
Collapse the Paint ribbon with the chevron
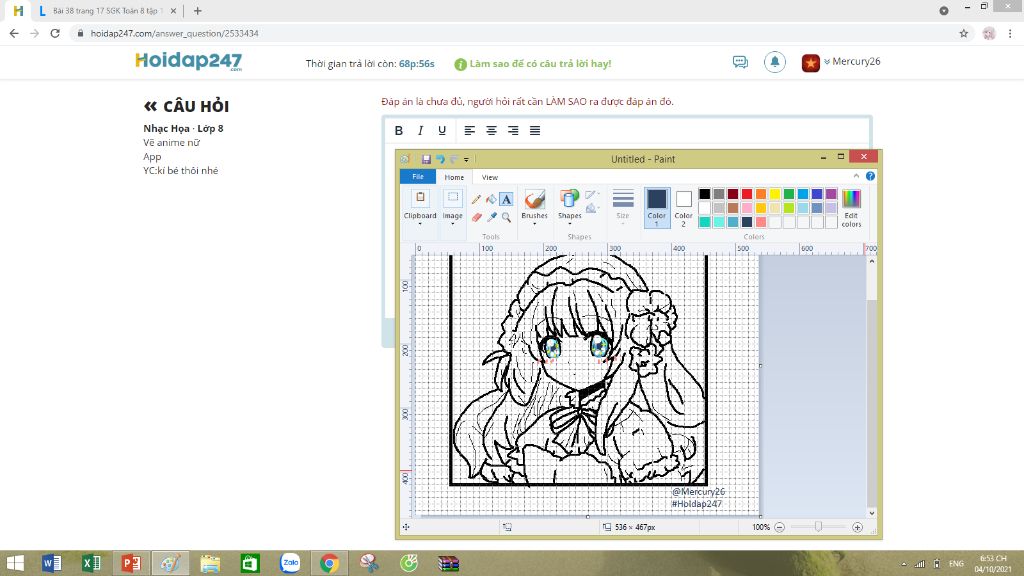click(x=856, y=176)
